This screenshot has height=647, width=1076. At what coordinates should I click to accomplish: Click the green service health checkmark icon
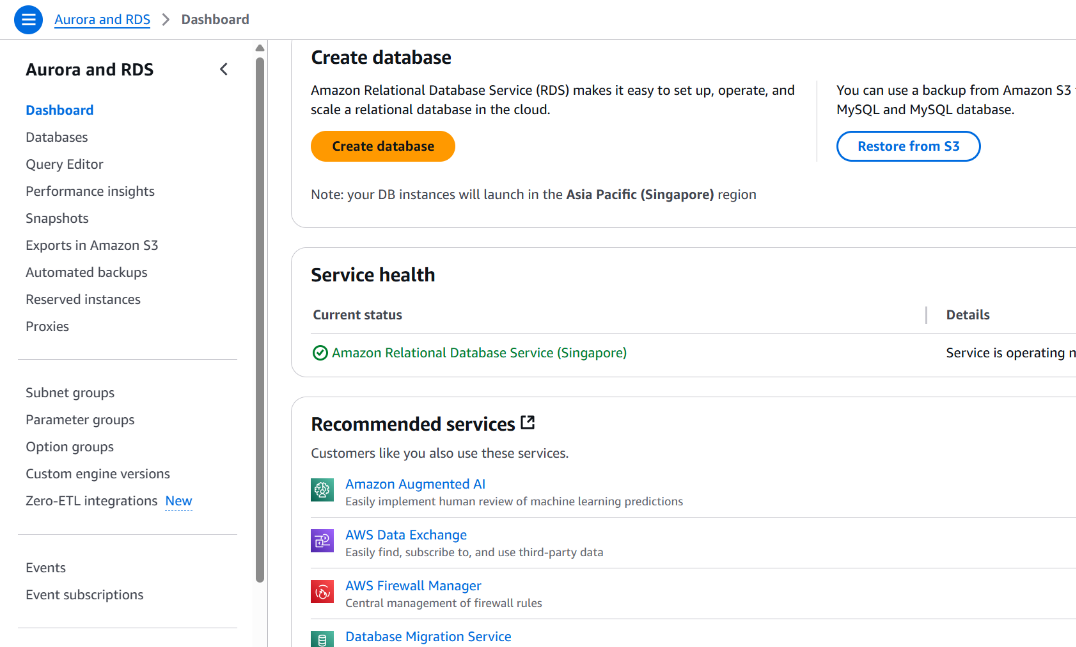[x=320, y=353]
